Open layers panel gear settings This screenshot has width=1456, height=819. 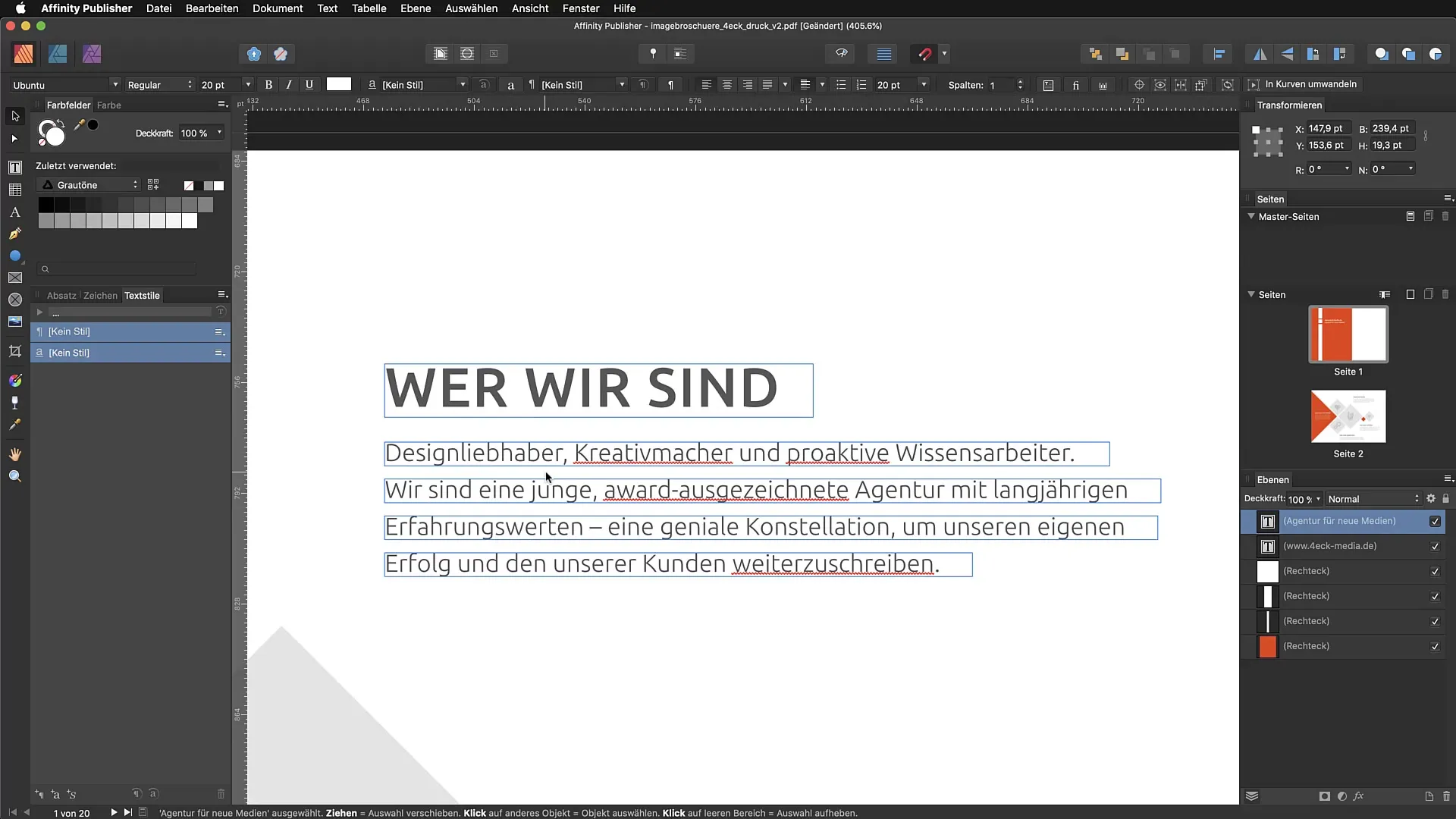(1431, 499)
